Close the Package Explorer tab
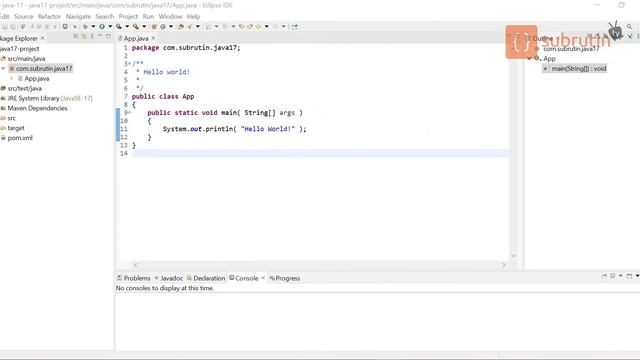This screenshot has height=360, width=640. (42, 38)
